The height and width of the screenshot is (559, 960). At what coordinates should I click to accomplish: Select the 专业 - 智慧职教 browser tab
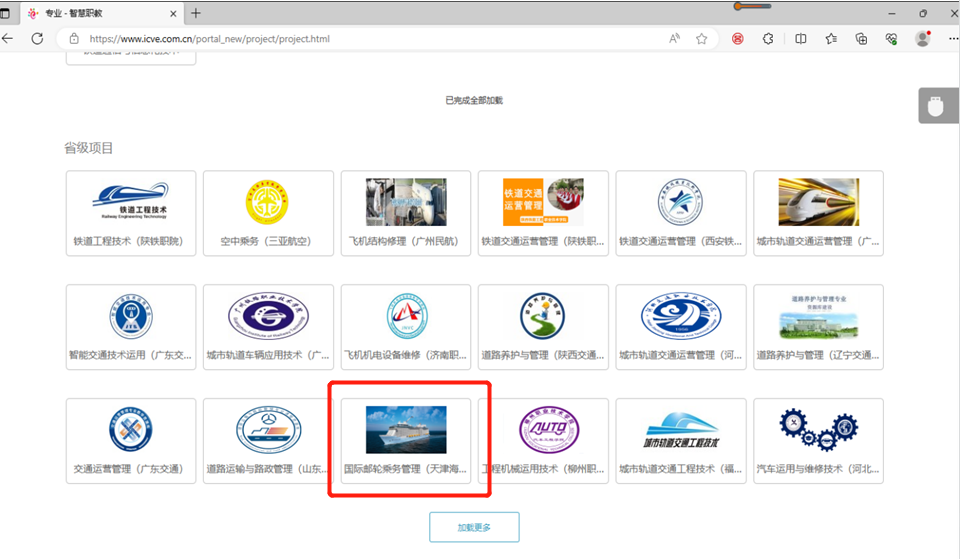click(x=101, y=13)
